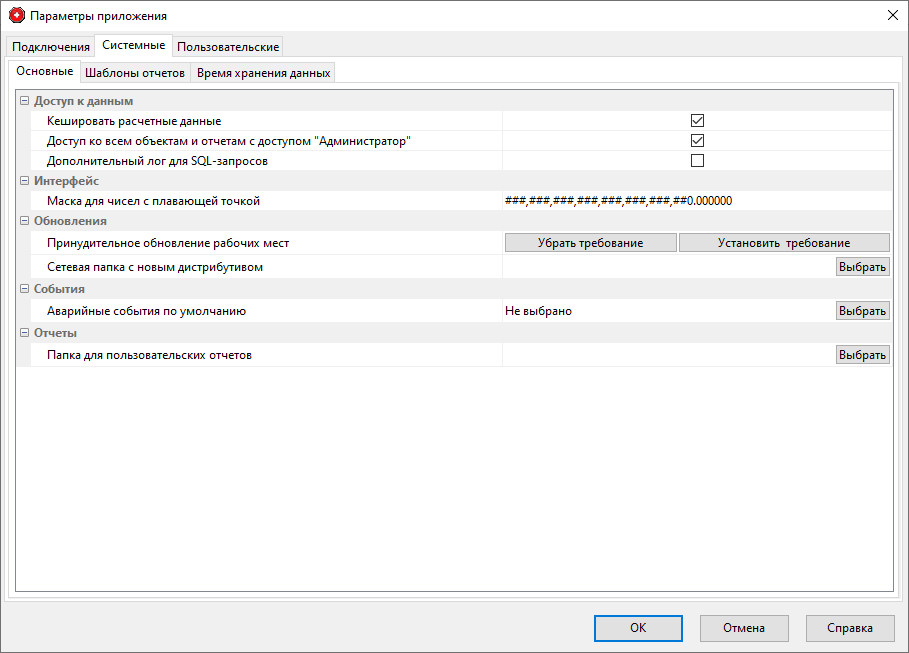
Task: Open the "Шаблоны отчетов" sub-tab
Action: pyautogui.click(x=135, y=73)
